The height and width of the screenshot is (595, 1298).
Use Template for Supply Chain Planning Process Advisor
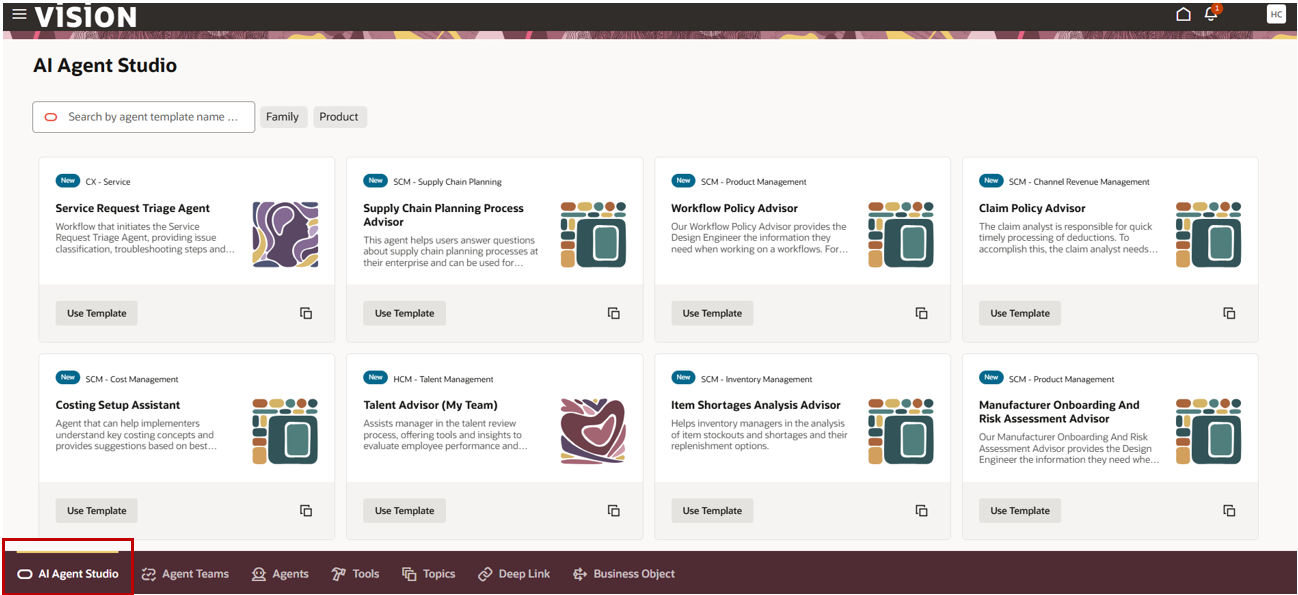pyautogui.click(x=404, y=313)
